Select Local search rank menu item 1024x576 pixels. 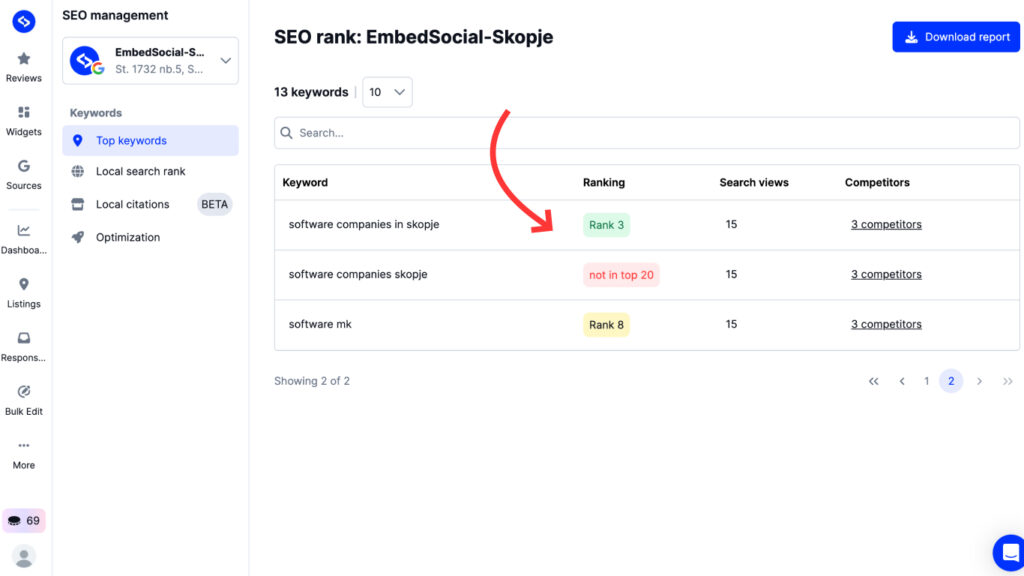[140, 171]
